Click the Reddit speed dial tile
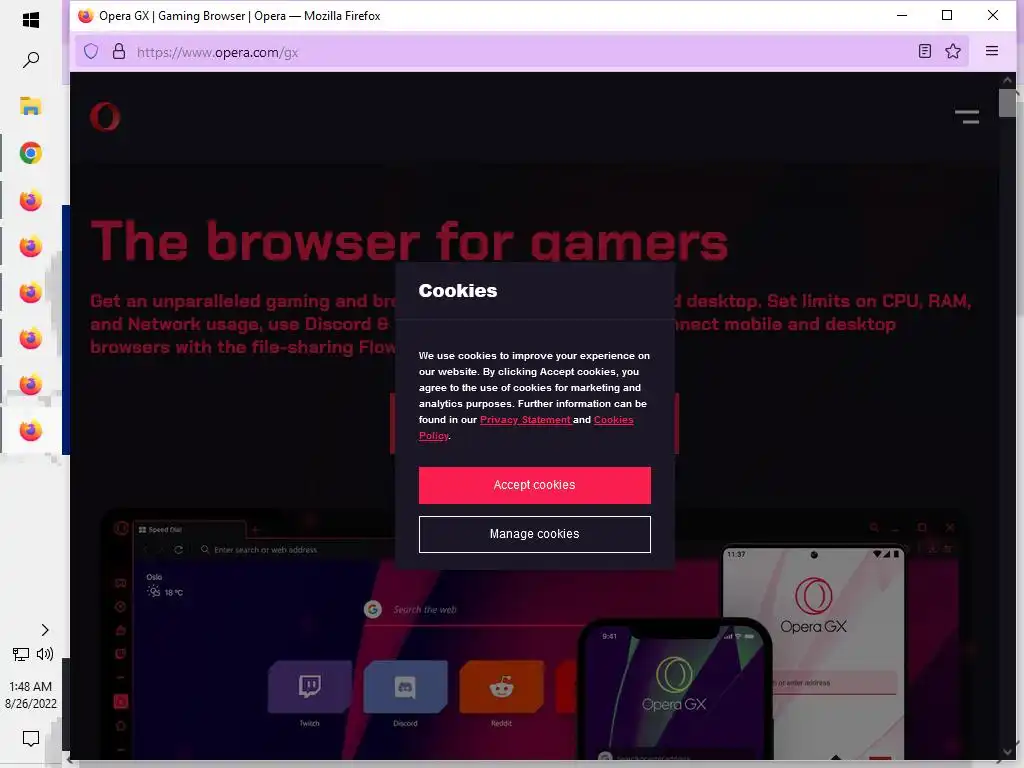The image size is (1024, 768). tap(502, 687)
